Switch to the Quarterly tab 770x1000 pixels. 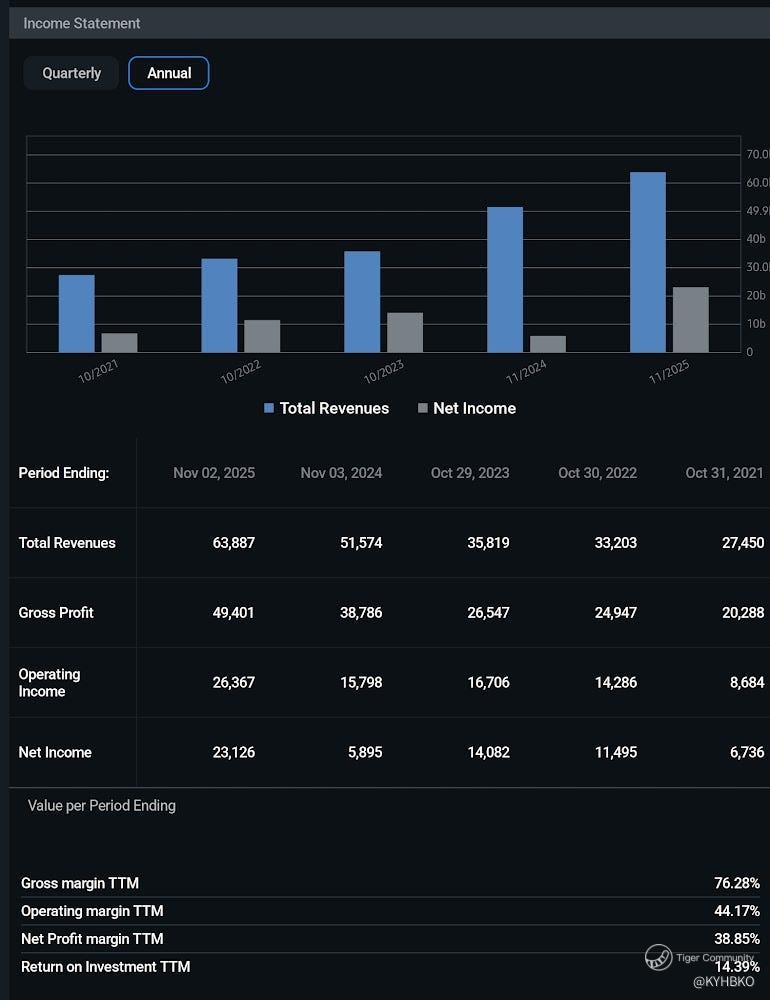click(x=71, y=73)
